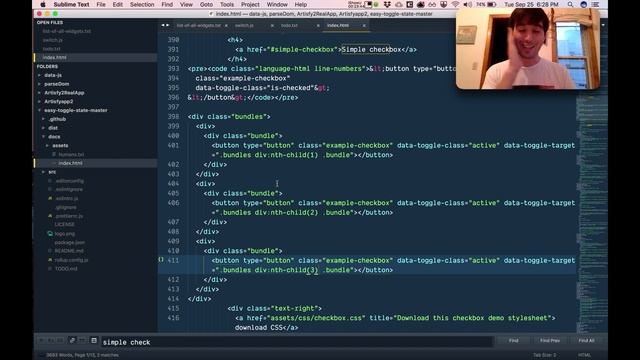Click the Find All button

[586, 340]
